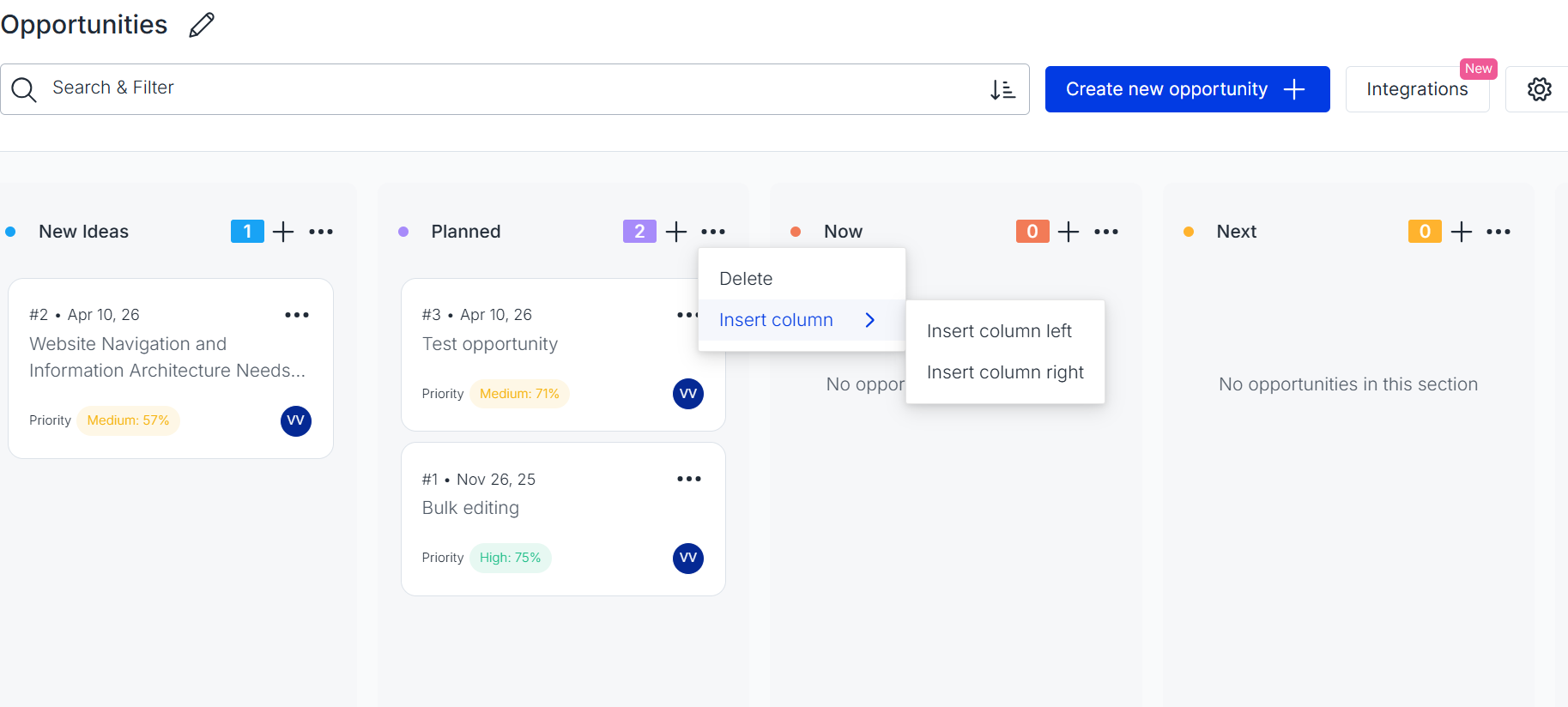The height and width of the screenshot is (707, 1568).
Task: Click the Now column title
Action: [843, 232]
